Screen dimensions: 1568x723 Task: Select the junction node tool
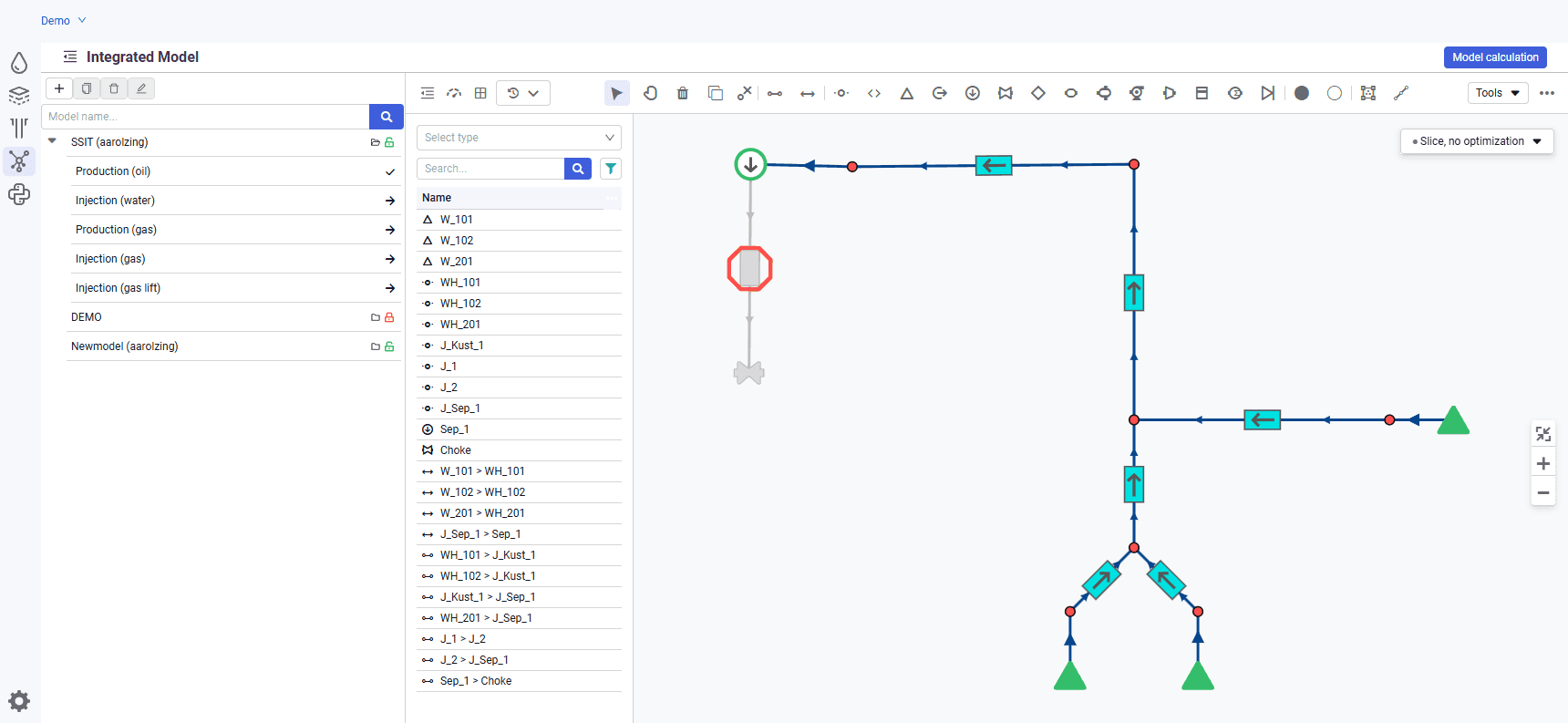pos(841,93)
